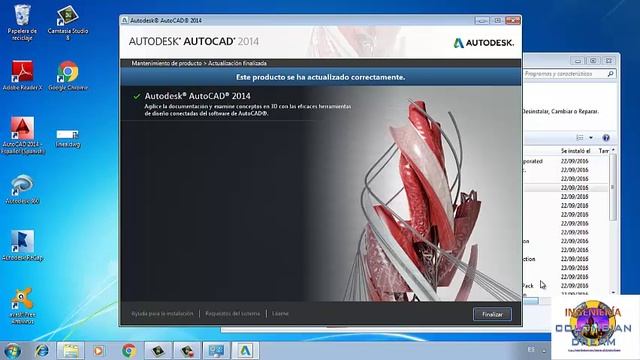Viewport: 640px width, 360px height.
Task: Open the file explorer taskbar button
Action: coord(71,351)
